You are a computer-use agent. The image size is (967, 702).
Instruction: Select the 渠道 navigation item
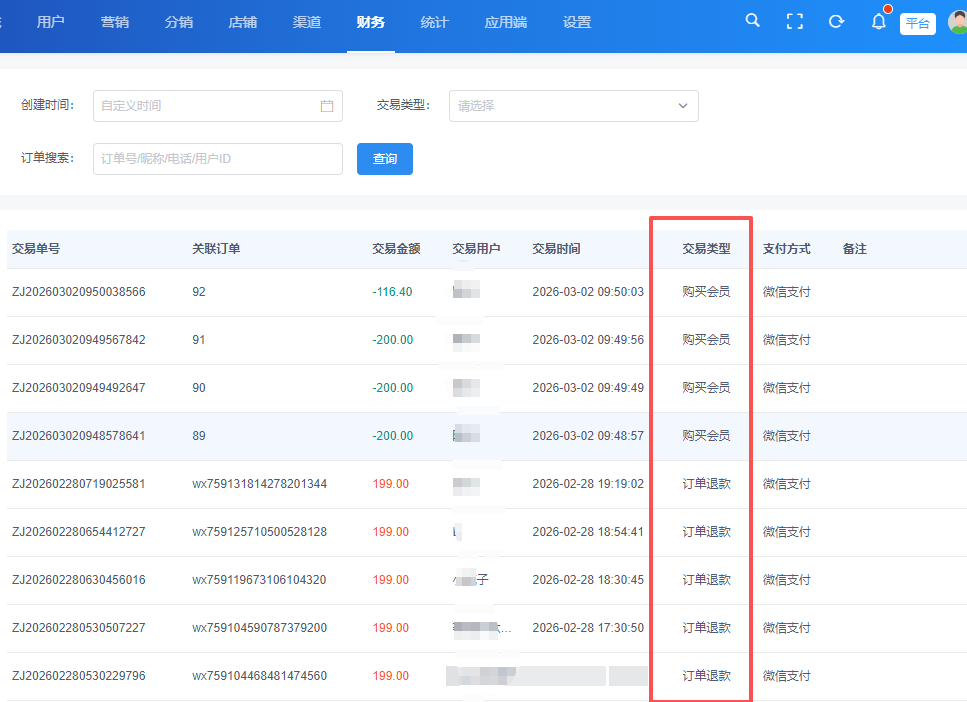point(307,22)
